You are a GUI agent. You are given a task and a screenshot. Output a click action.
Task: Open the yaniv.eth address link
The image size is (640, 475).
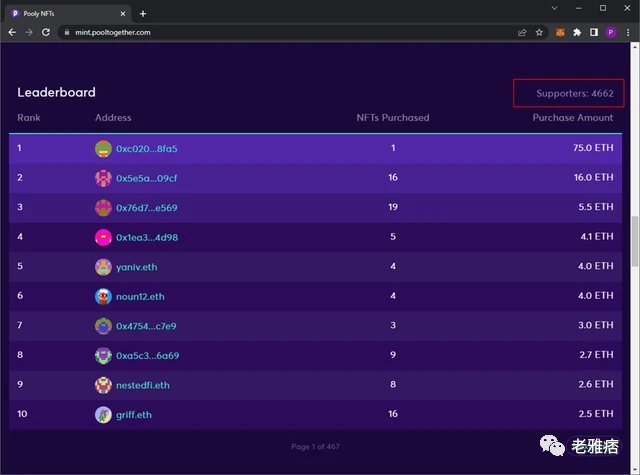point(136,267)
